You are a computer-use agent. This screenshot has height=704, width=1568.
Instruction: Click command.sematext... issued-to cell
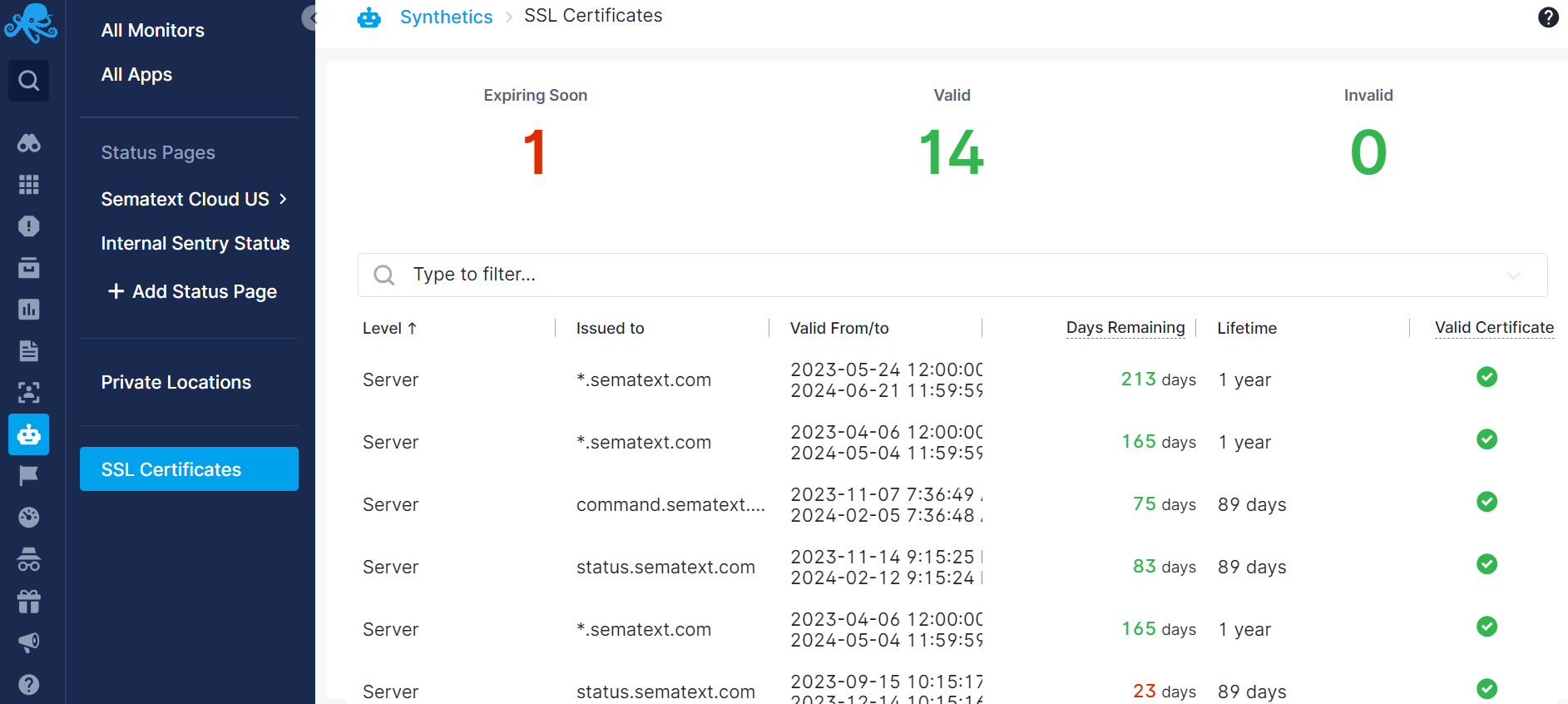(670, 504)
